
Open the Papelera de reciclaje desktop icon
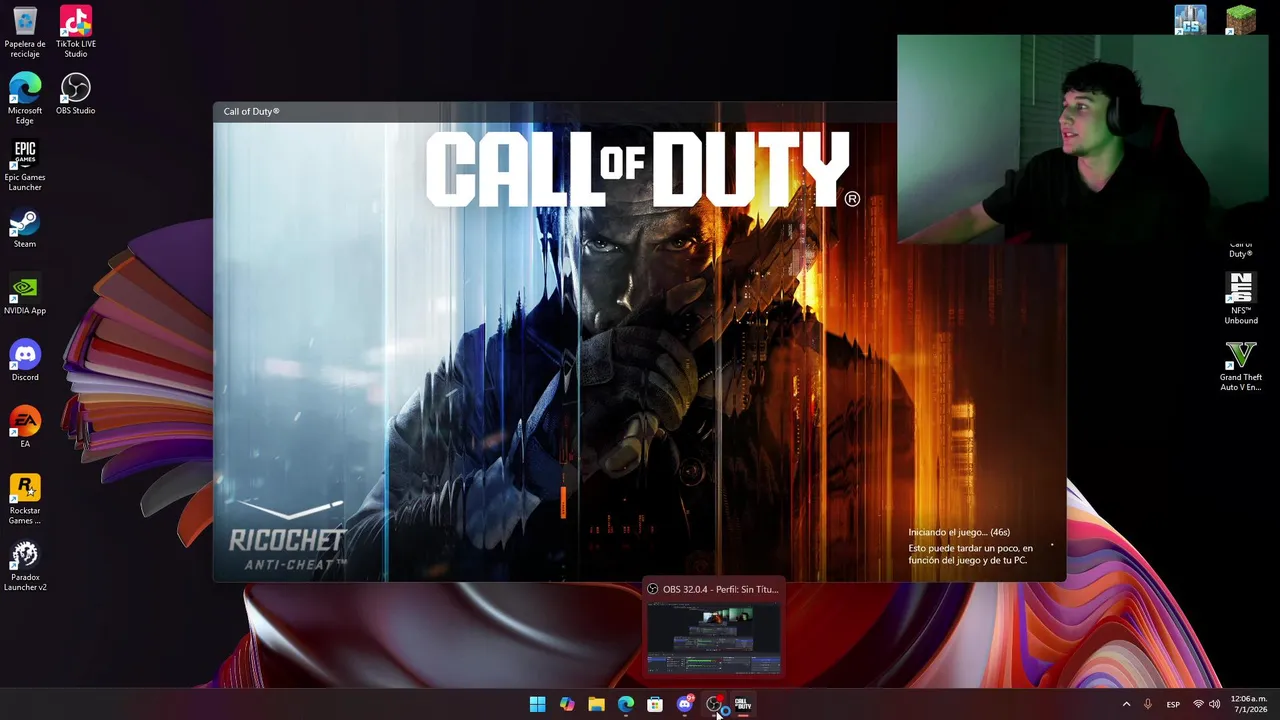pos(25,32)
